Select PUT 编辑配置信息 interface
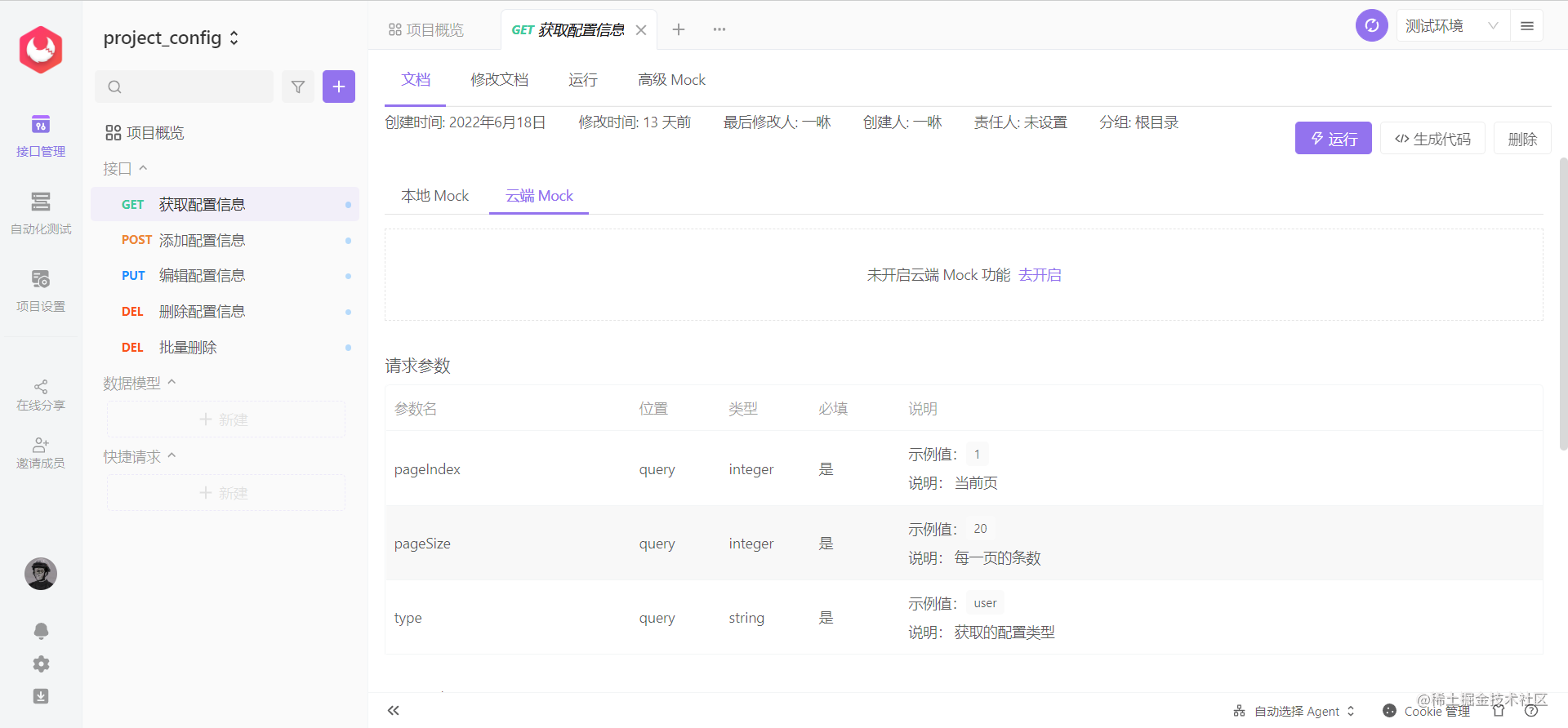The image size is (1568, 728). [x=225, y=276]
